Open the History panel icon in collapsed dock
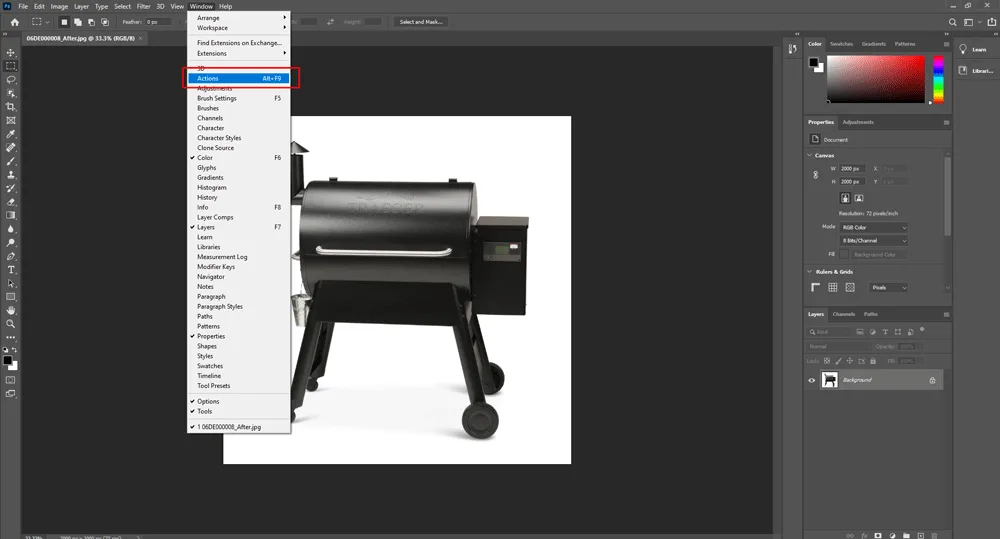 tap(792, 49)
